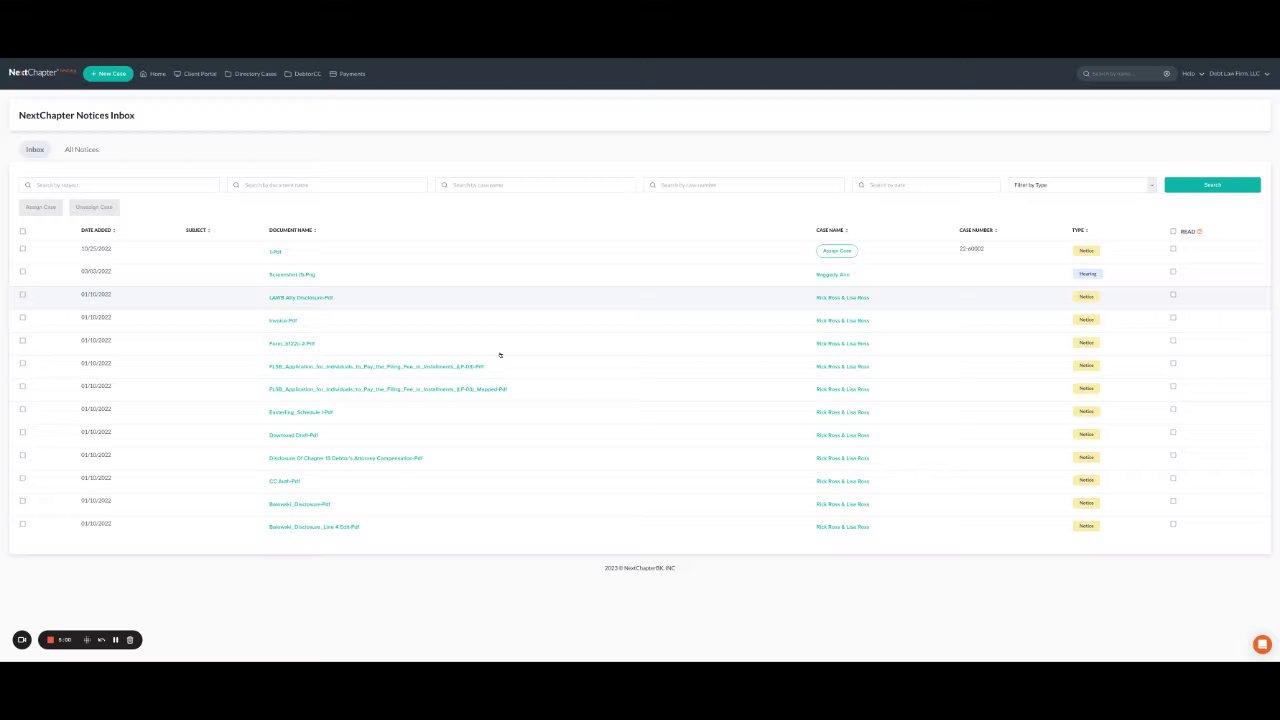Toggle the READ header checkbox
Screen dimensions: 1280x720
coord(1173,231)
